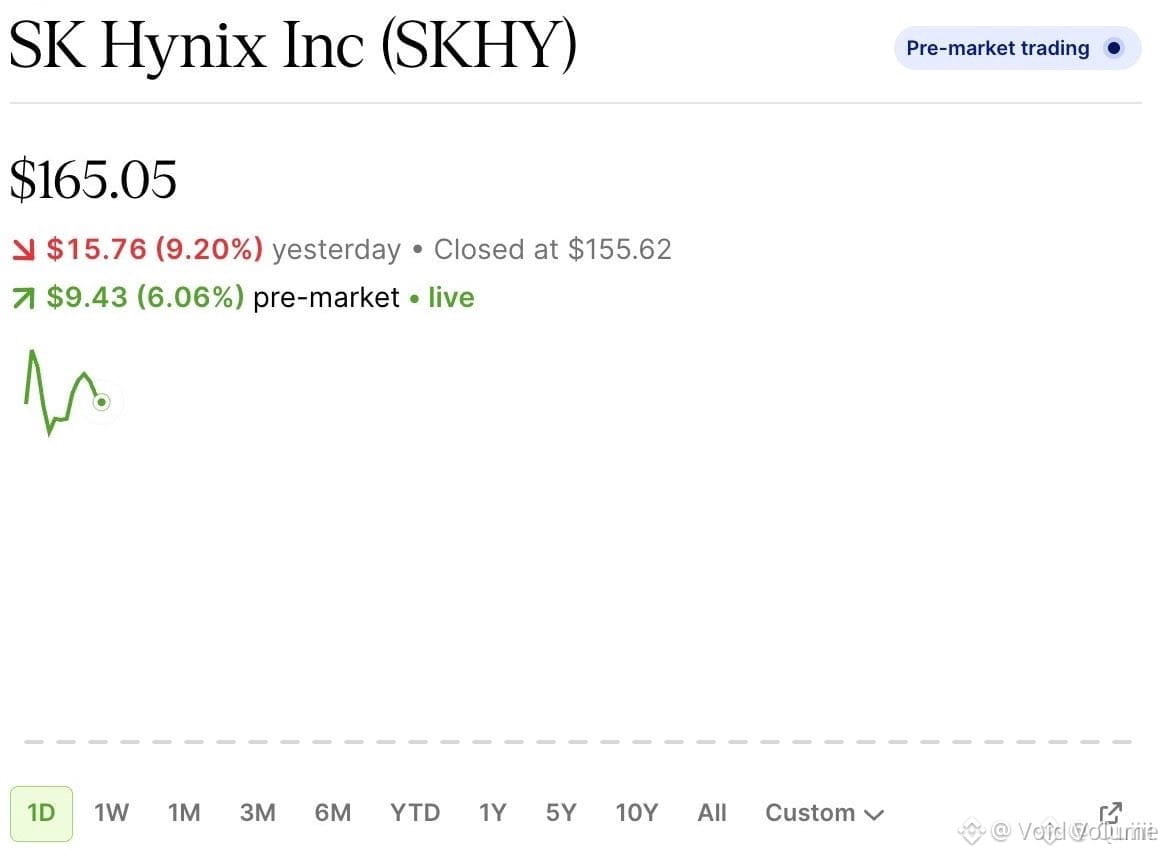Screen dimensions: 1166x856
Task: Switch to the 5Y range
Action: (x=561, y=813)
